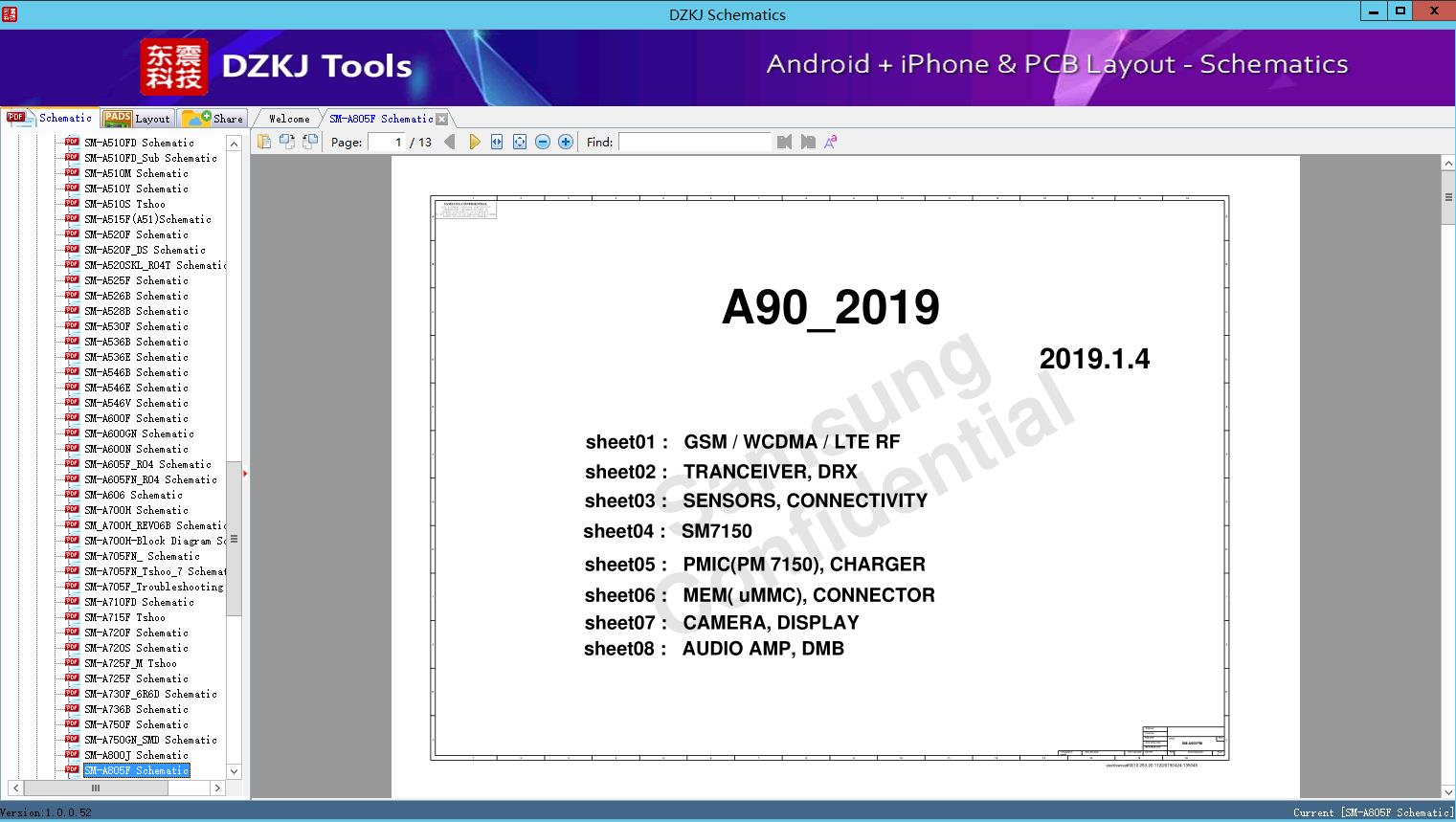Close the SM-A805F Schematic tab
This screenshot has width=1456, height=822.
(441, 119)
